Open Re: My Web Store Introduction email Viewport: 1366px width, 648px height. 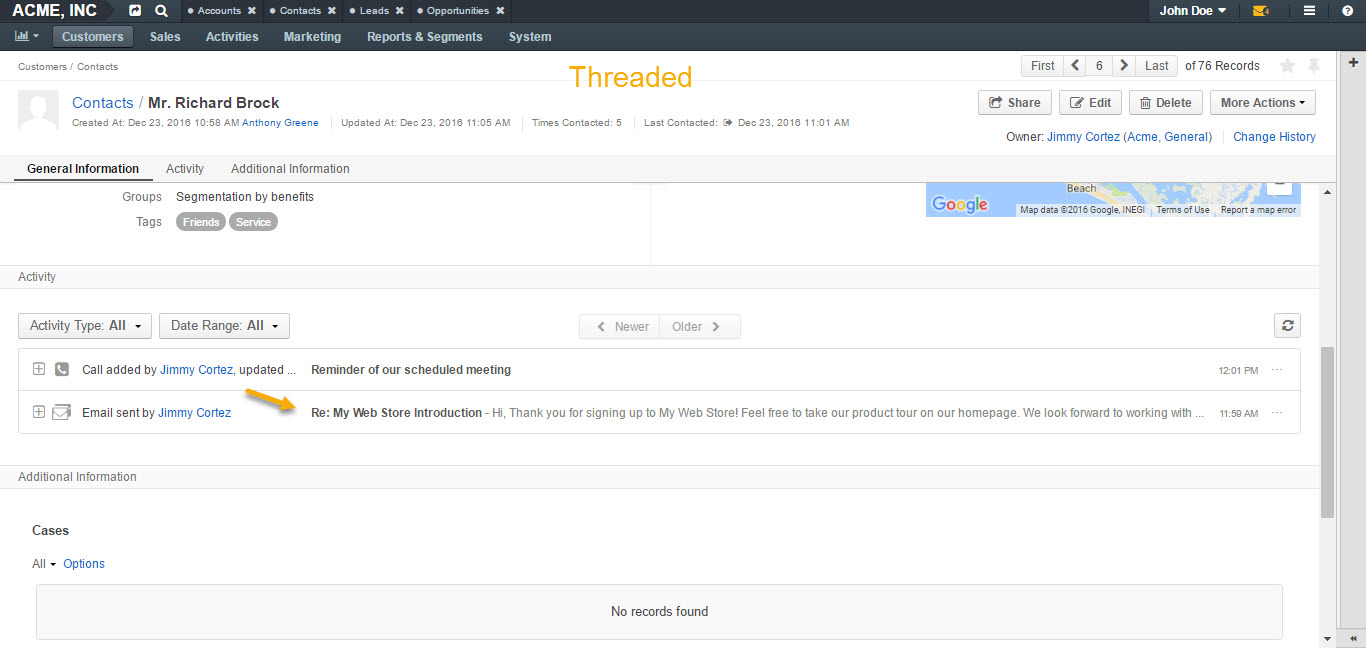coord(396,413)
